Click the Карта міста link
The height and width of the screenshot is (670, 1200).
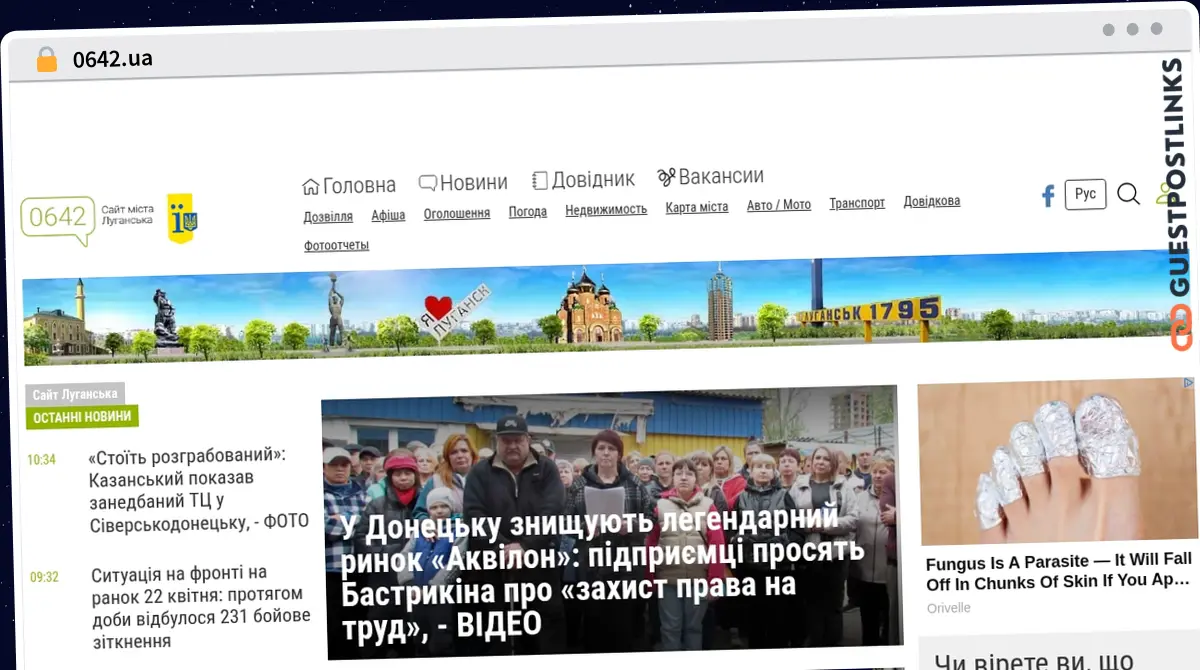pos(697,208)
